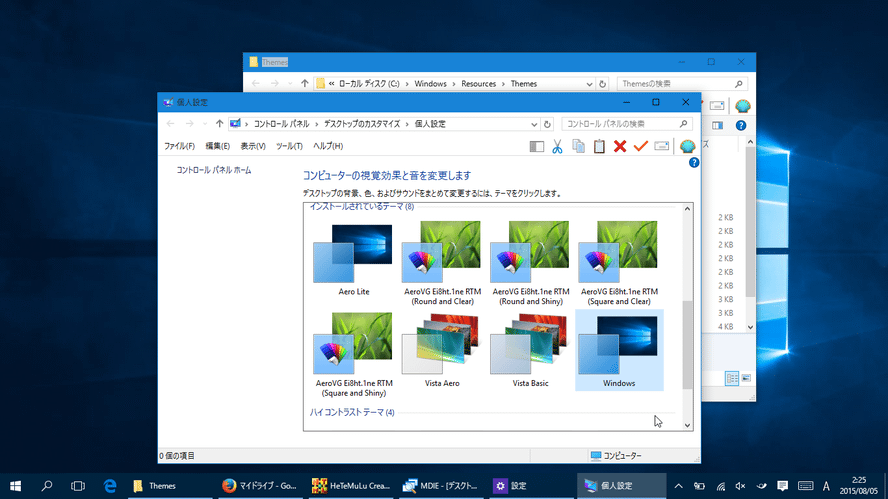Open recent locations dropdown in Themes window
The height and width of the screenshot is (499, 888).
(290, 84)
